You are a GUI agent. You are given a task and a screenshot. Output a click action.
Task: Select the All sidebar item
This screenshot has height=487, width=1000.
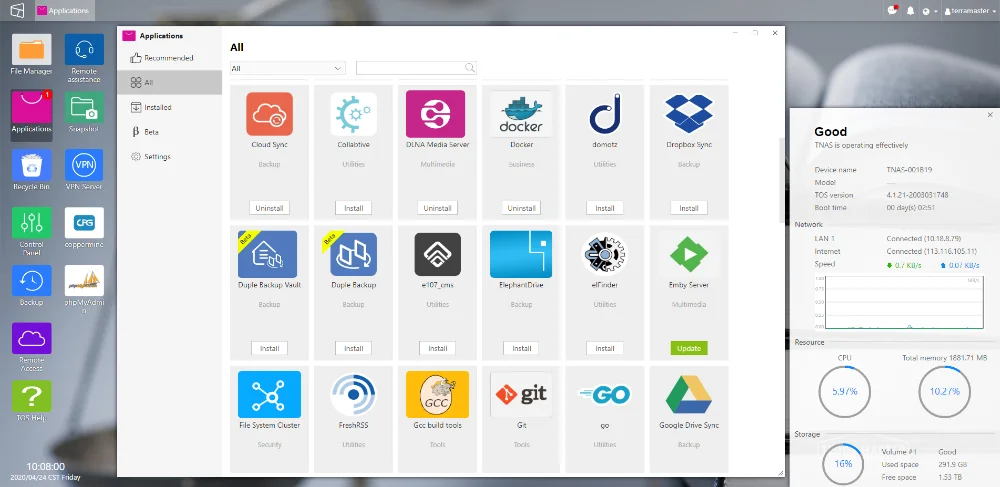[170, 83]
